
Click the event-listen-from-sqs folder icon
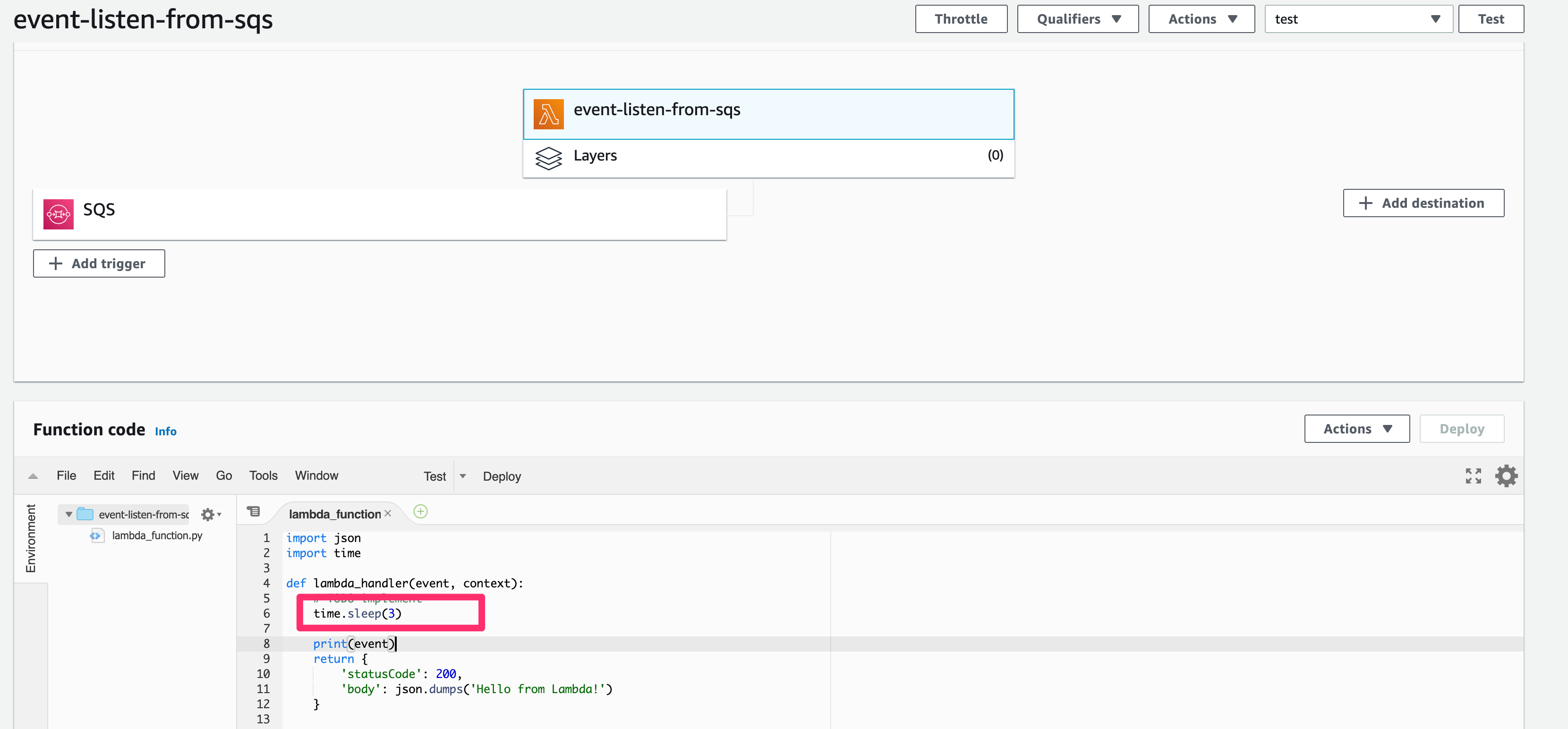(85, 514)
